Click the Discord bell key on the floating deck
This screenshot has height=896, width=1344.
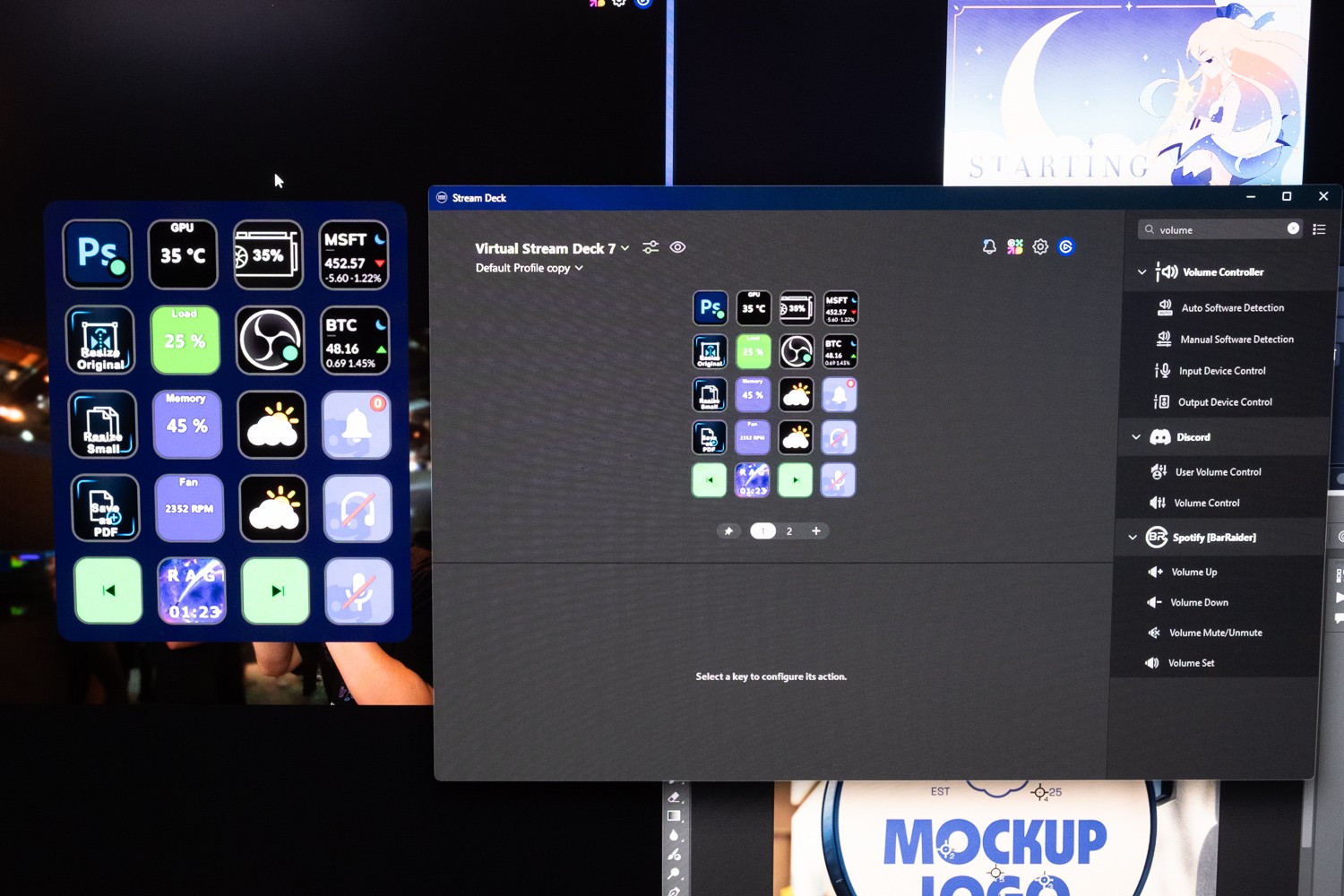[357, 425]
